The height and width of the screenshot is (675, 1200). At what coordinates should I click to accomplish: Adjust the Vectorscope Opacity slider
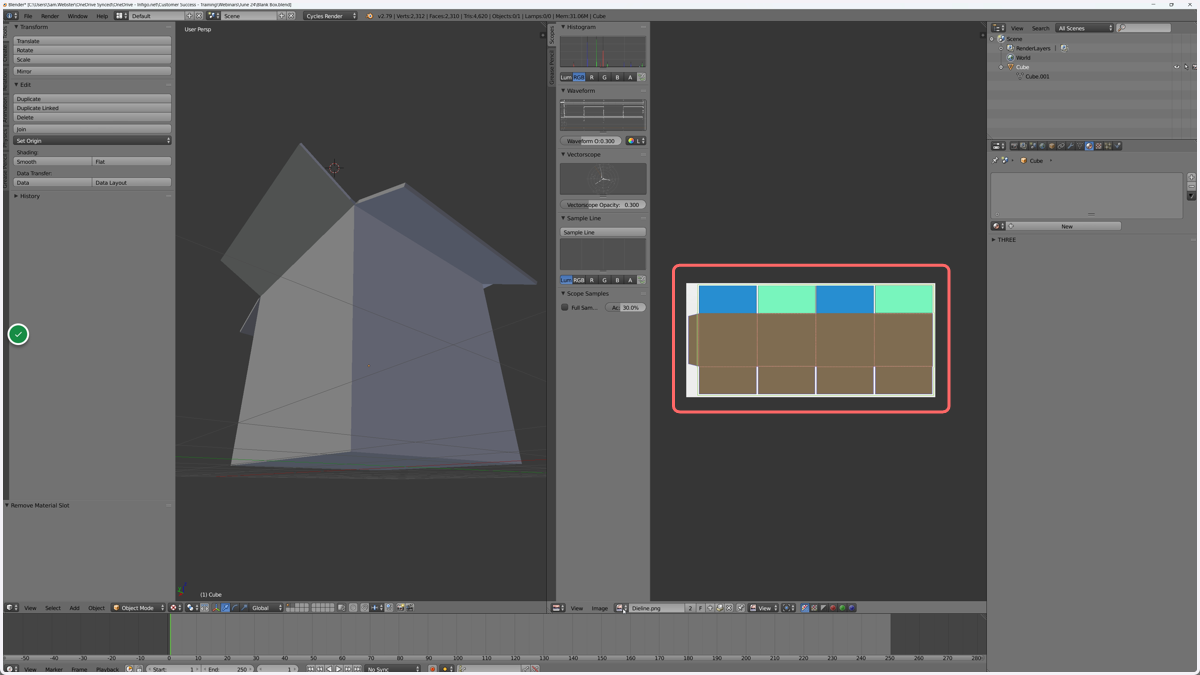coord(603,204)
